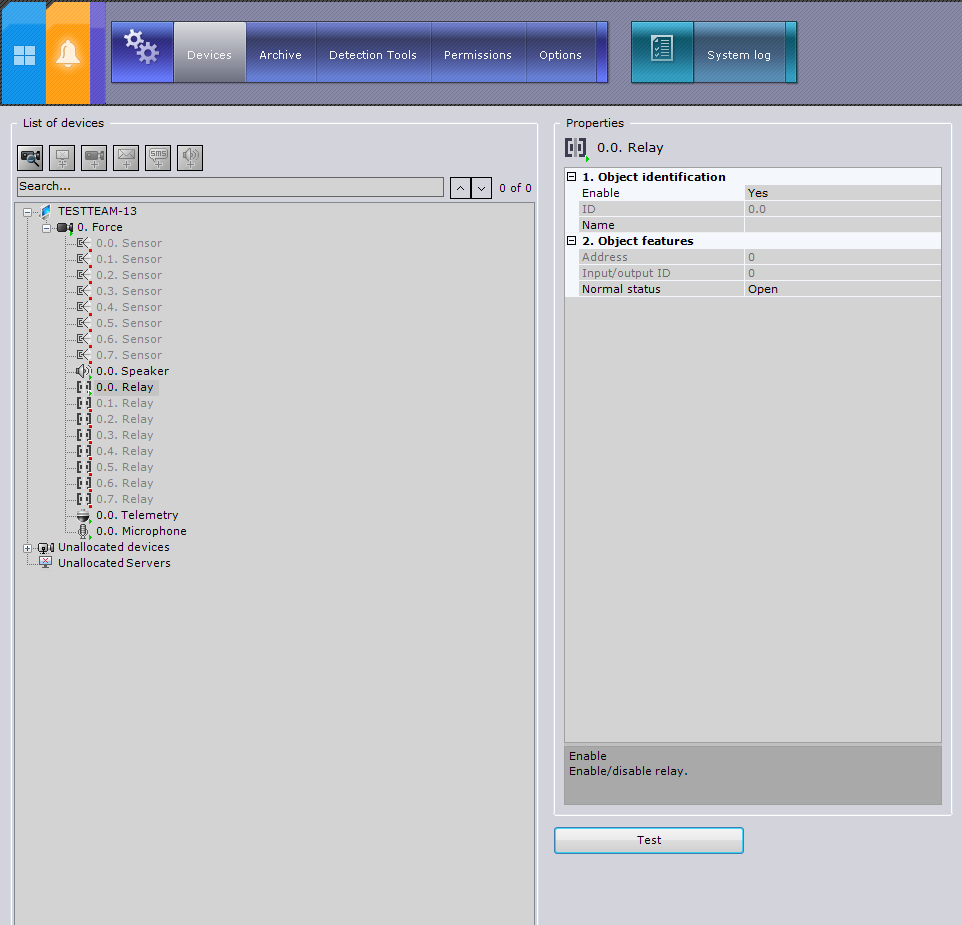Screen dimensions: 962x925
Task: Open the layouts panel with blue grid icon
Action: (x=24, y=55)
